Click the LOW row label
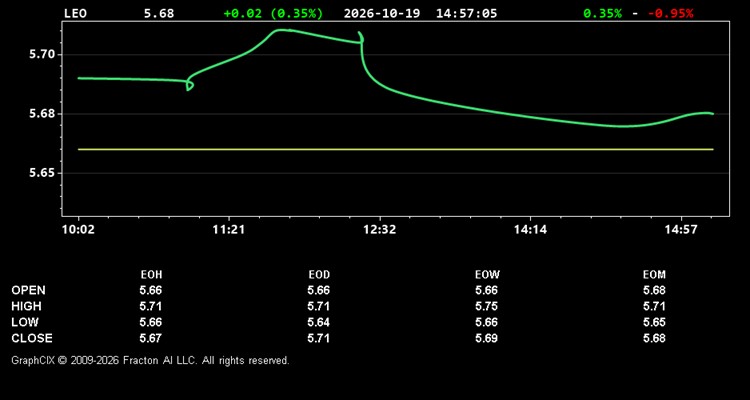 pyautogui.click(x=25, y=322)
